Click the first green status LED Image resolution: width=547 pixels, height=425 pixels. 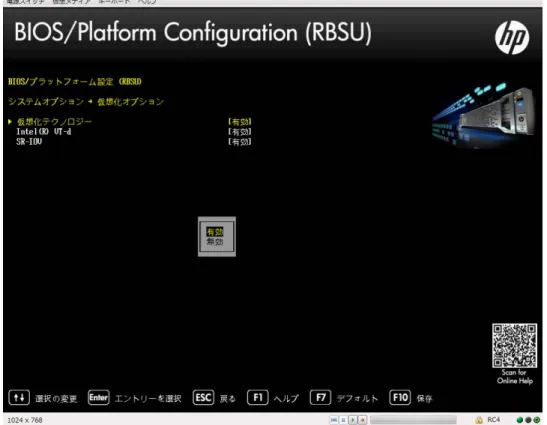(520, 420)
